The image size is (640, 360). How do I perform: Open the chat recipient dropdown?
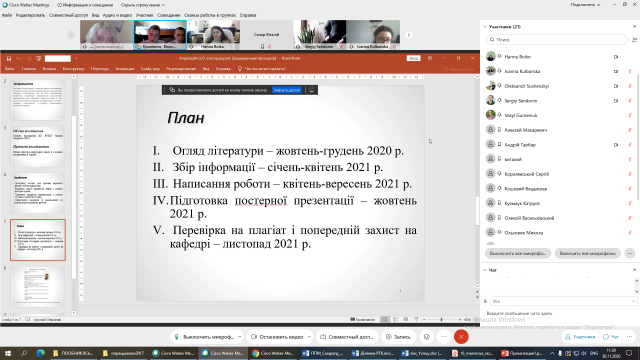(x=563, y=301)
